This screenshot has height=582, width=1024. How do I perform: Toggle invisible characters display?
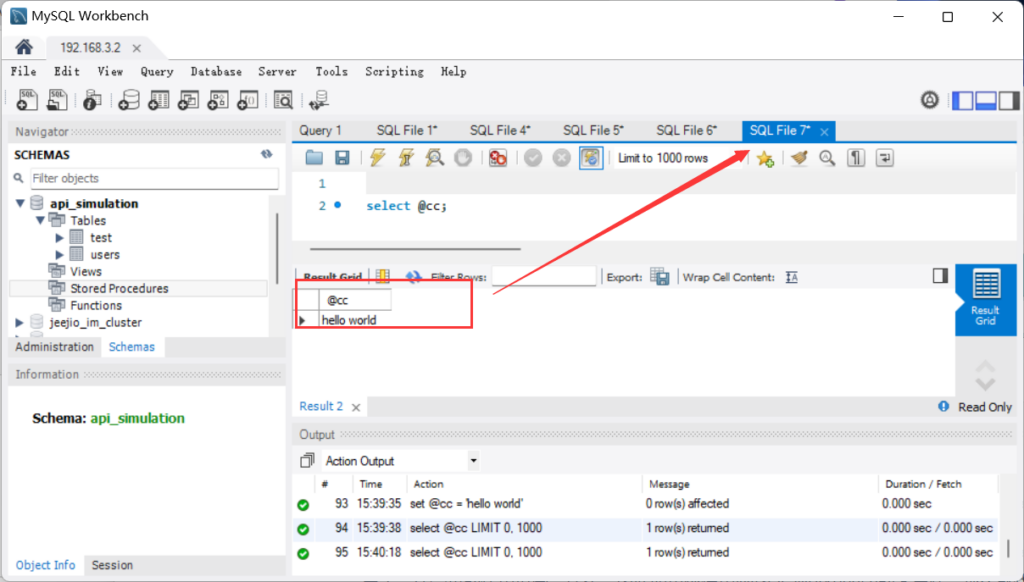pos(856,157)
